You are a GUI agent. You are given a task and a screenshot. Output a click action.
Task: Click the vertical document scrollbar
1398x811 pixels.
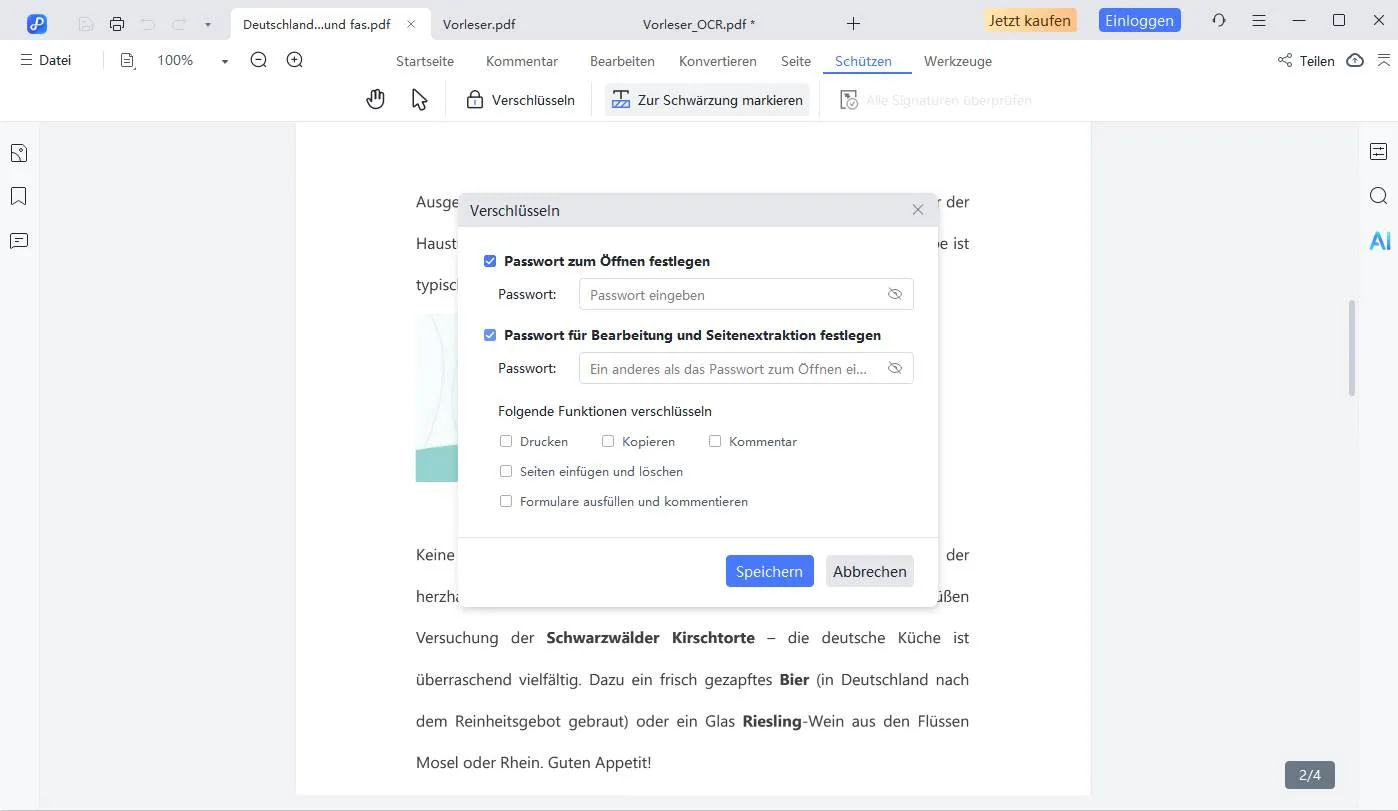coord(1352,347)
